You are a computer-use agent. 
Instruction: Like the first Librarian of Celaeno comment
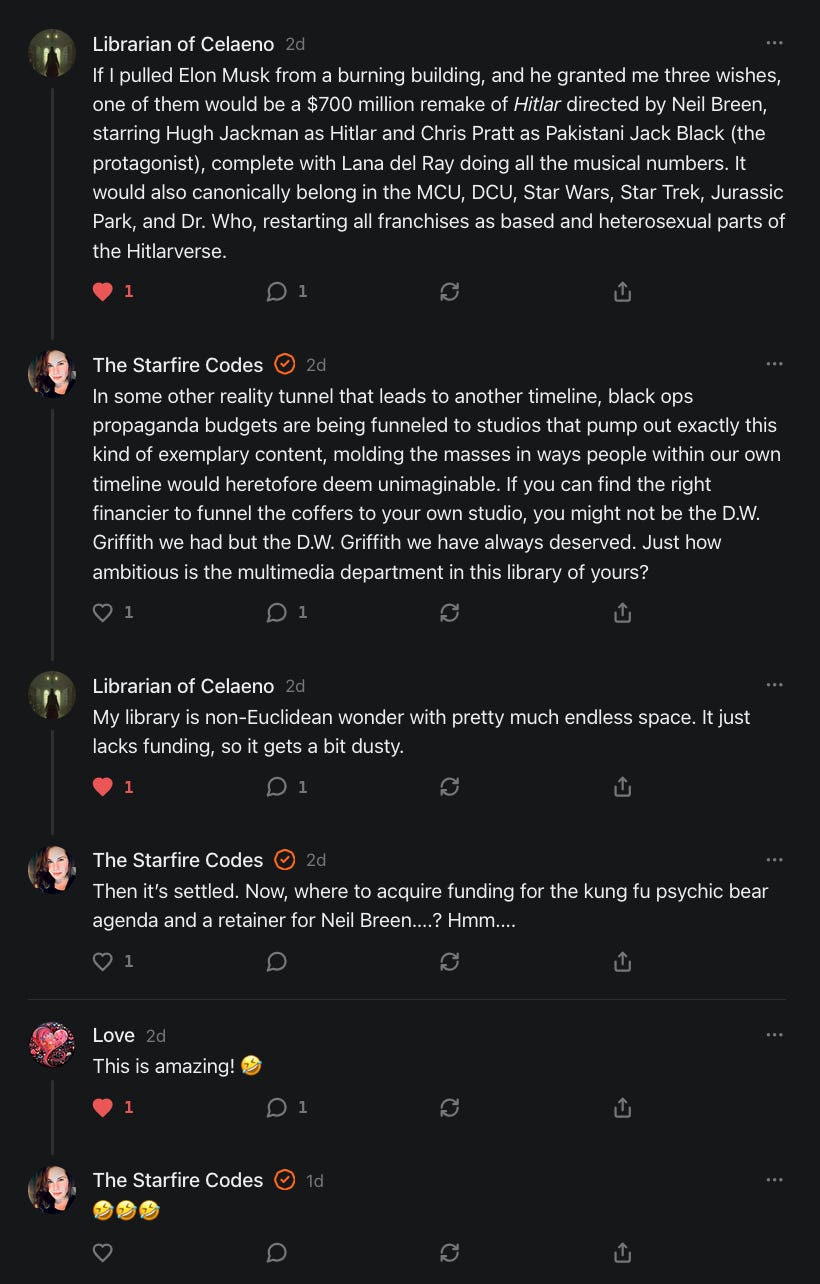[102, 292]
